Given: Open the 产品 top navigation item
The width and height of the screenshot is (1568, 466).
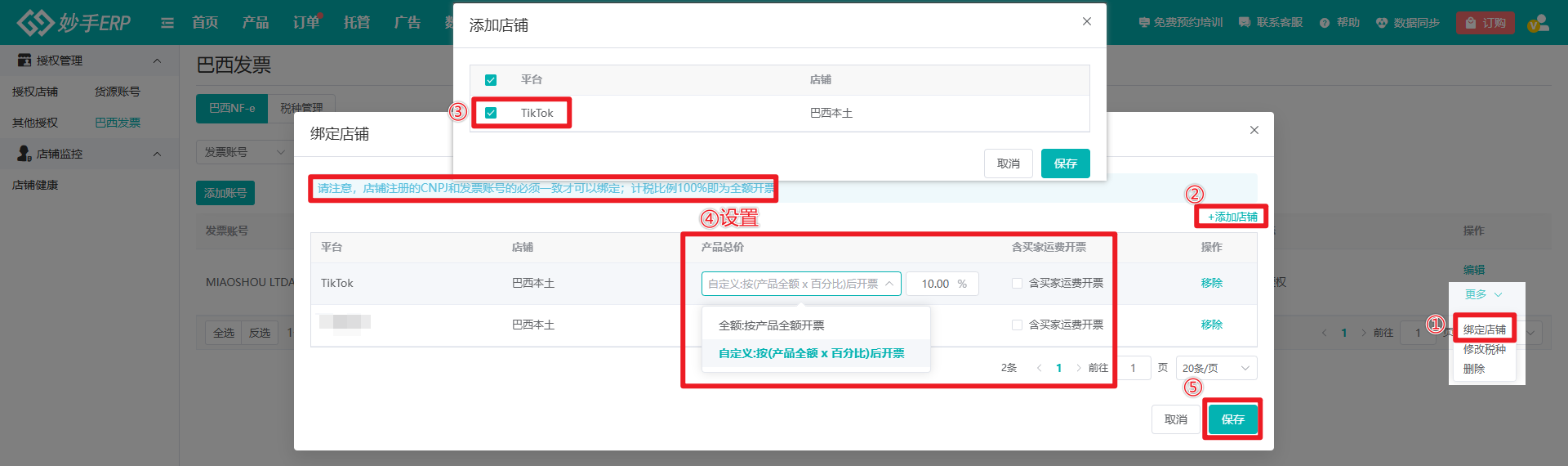Looking at the screenshot, I should tap(256, 23).
